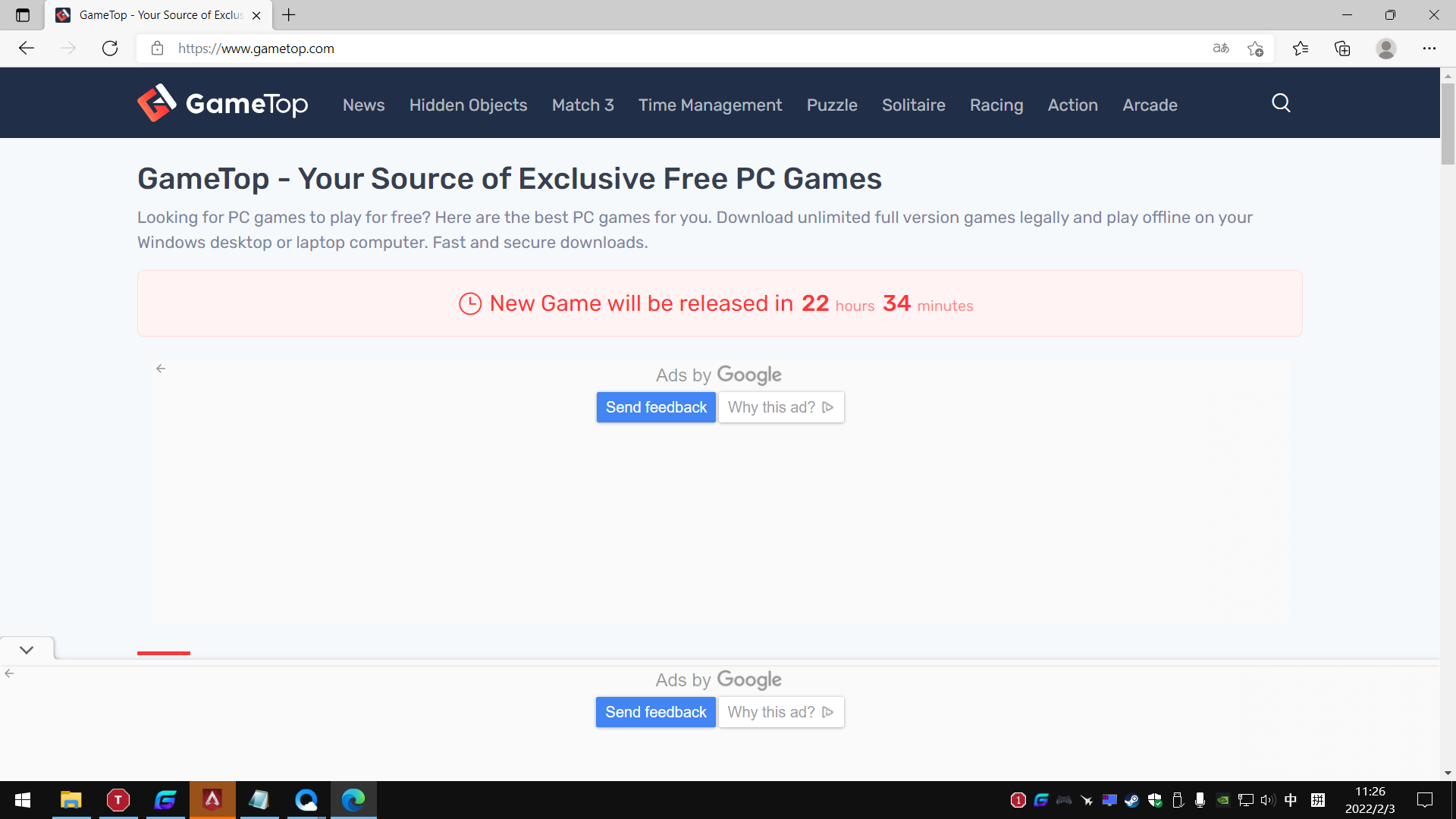Click the GameTop logo in header

(222, 103)
